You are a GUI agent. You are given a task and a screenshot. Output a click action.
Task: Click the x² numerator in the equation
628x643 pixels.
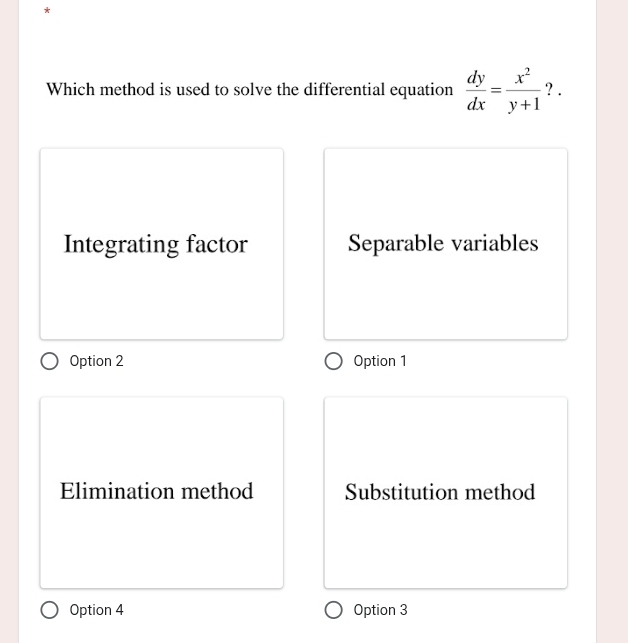point(522,76)
